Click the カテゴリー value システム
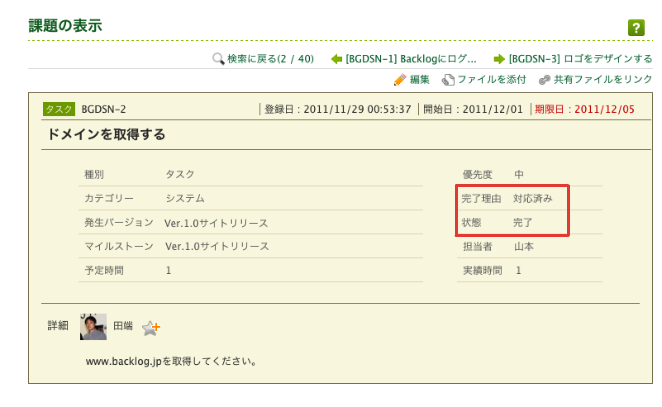Screen dimensions: 662x407 [x=185, y=198]
